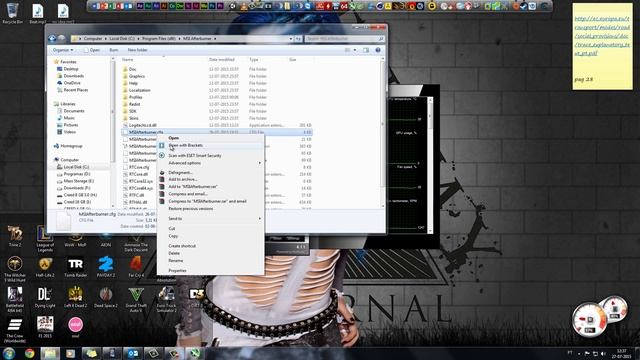Open Explorer help question-mark icon
This screenshot has height=360, width=640.
pyautogui.click(x=378, y=50)
